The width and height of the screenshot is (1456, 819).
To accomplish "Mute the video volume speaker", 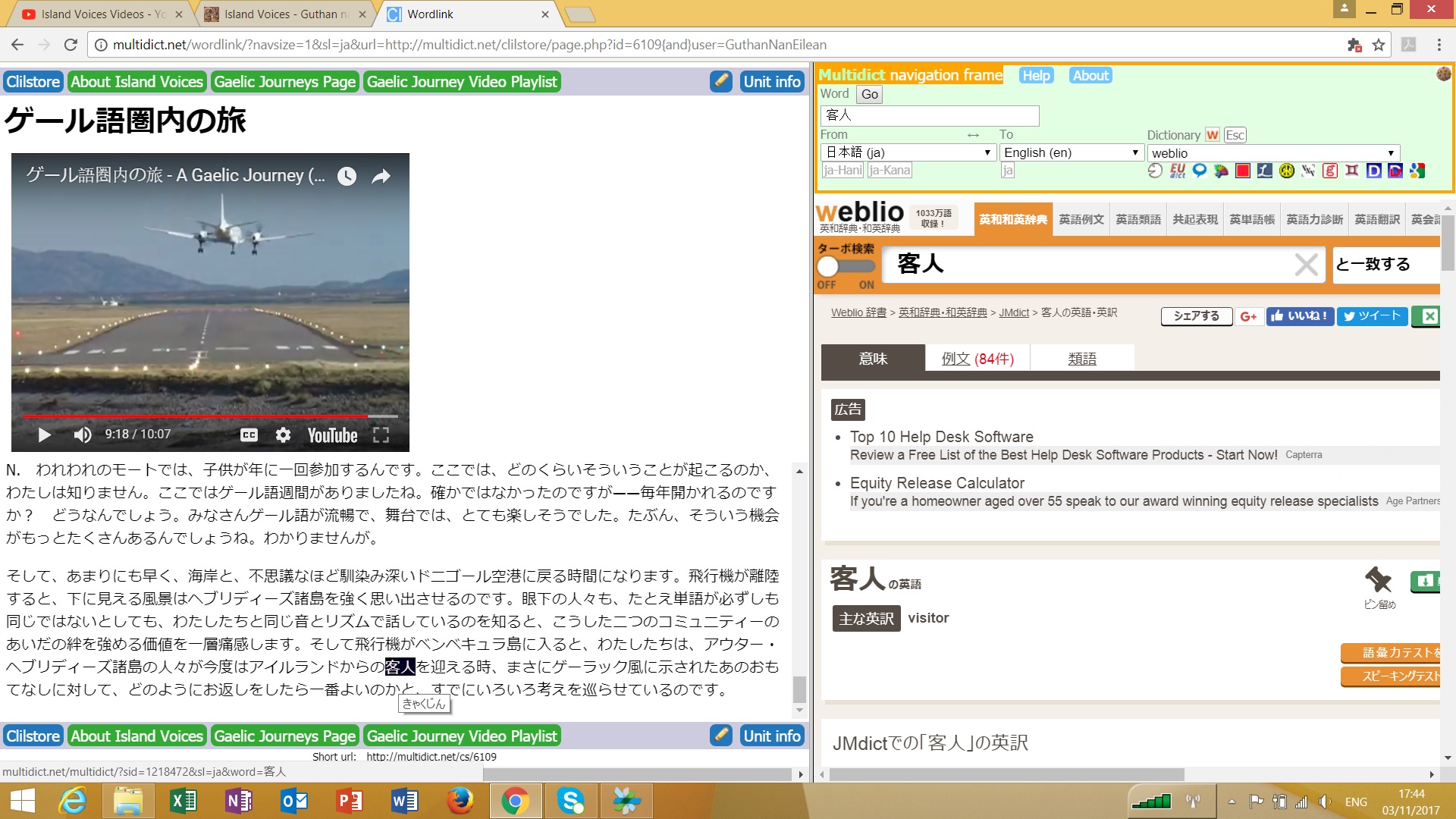I will click(82, 435).
